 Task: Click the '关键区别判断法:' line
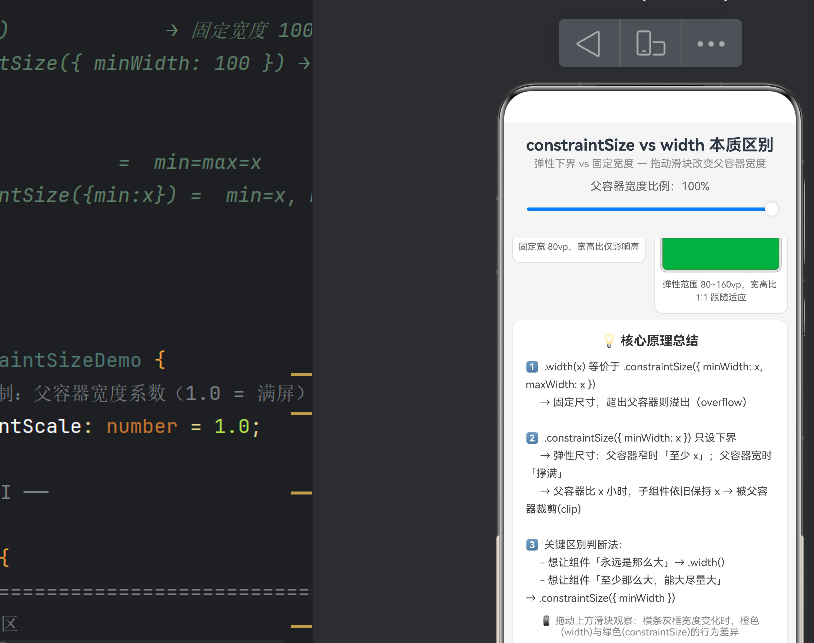[x=582, y=544]
